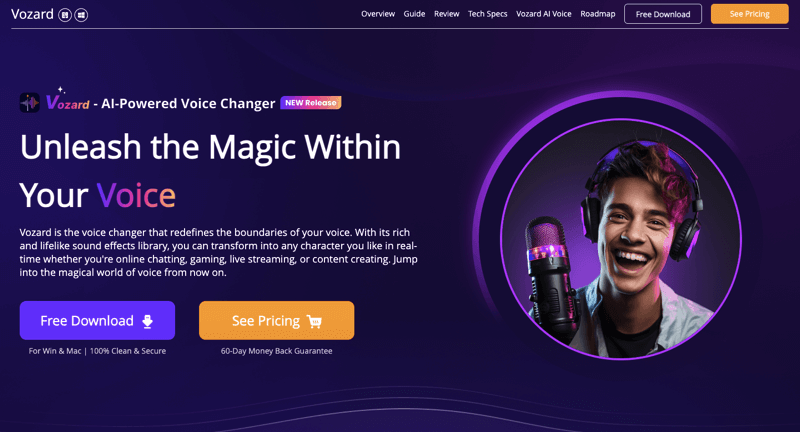Open the Review nav link

[446, 14]
